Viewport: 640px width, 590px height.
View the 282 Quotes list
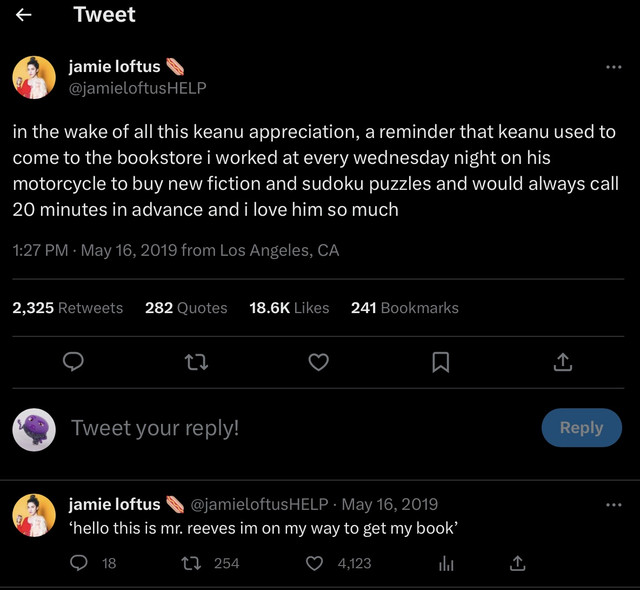[x=186, y=308]
